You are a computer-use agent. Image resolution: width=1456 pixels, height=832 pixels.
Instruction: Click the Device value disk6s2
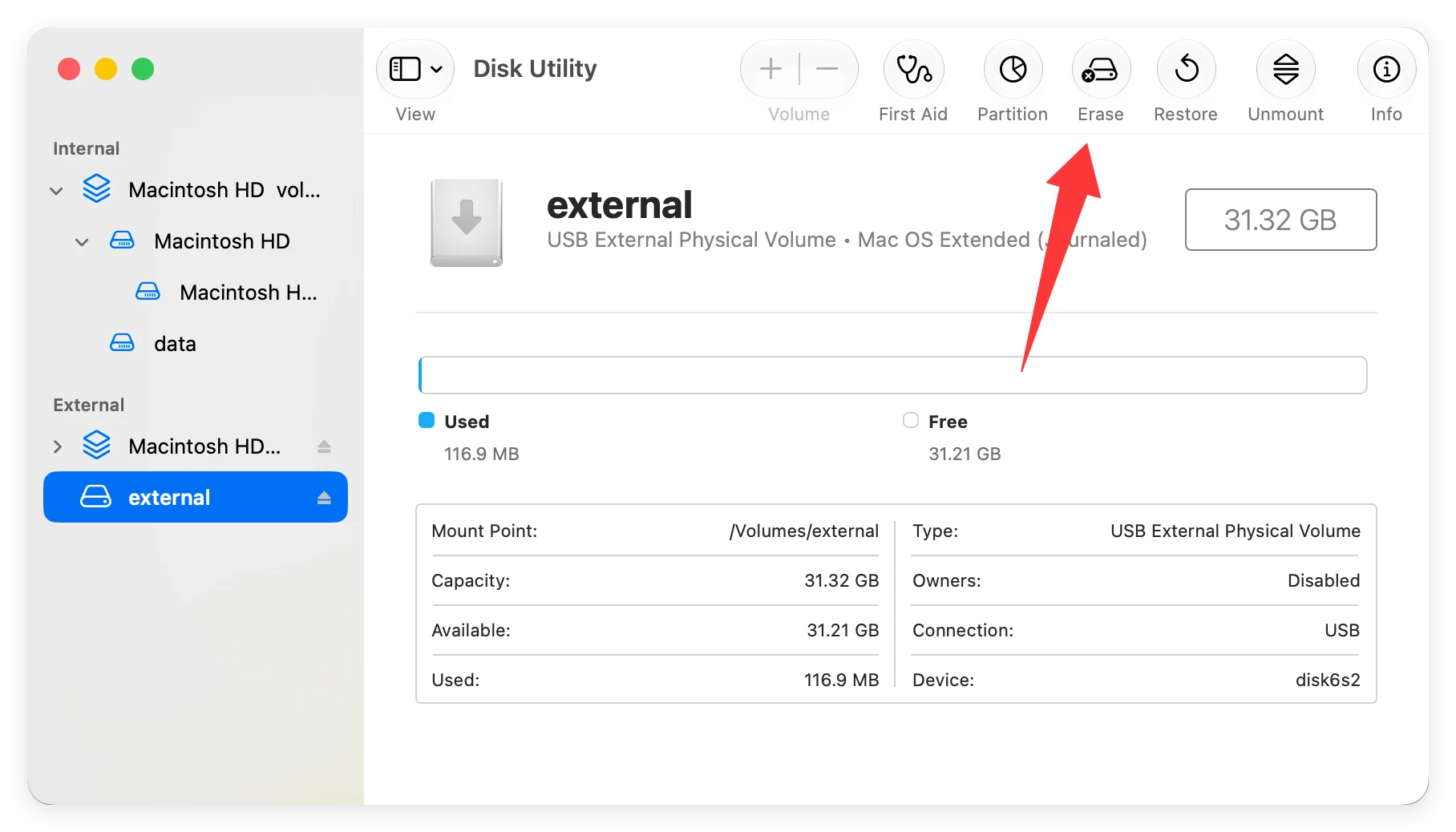(1328, 680)
